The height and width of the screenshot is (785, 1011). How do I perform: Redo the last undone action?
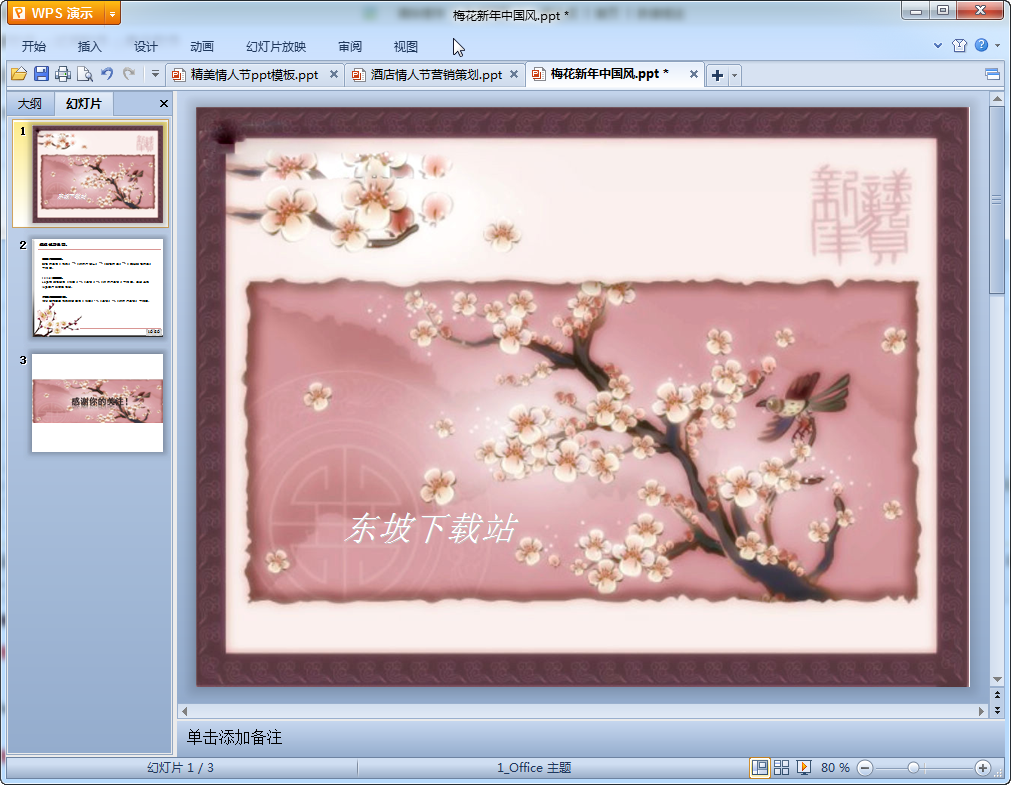(x=129, y=74)
